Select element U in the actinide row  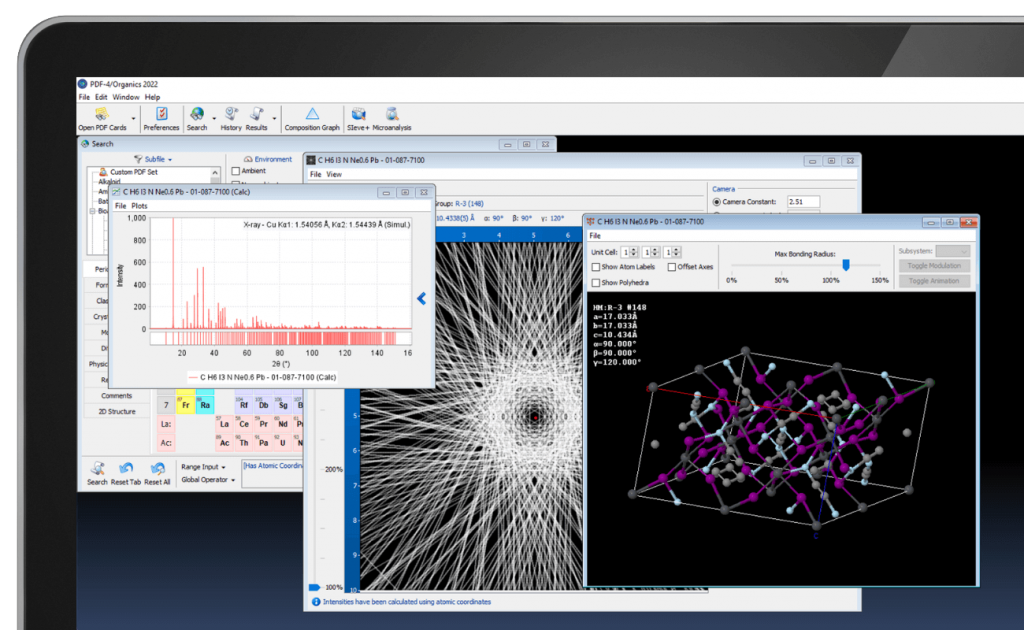[x=283, y=442]
